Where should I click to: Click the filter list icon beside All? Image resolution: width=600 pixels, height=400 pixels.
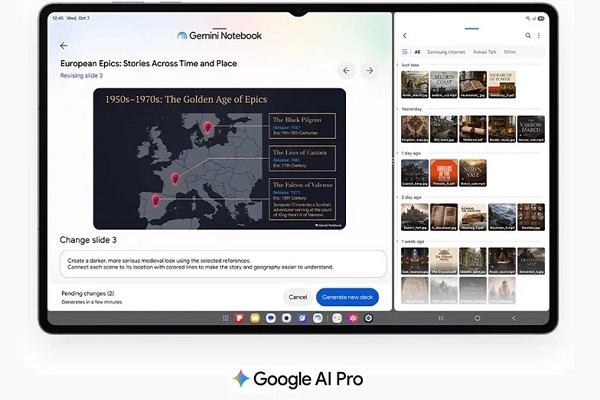coord(404,52)
